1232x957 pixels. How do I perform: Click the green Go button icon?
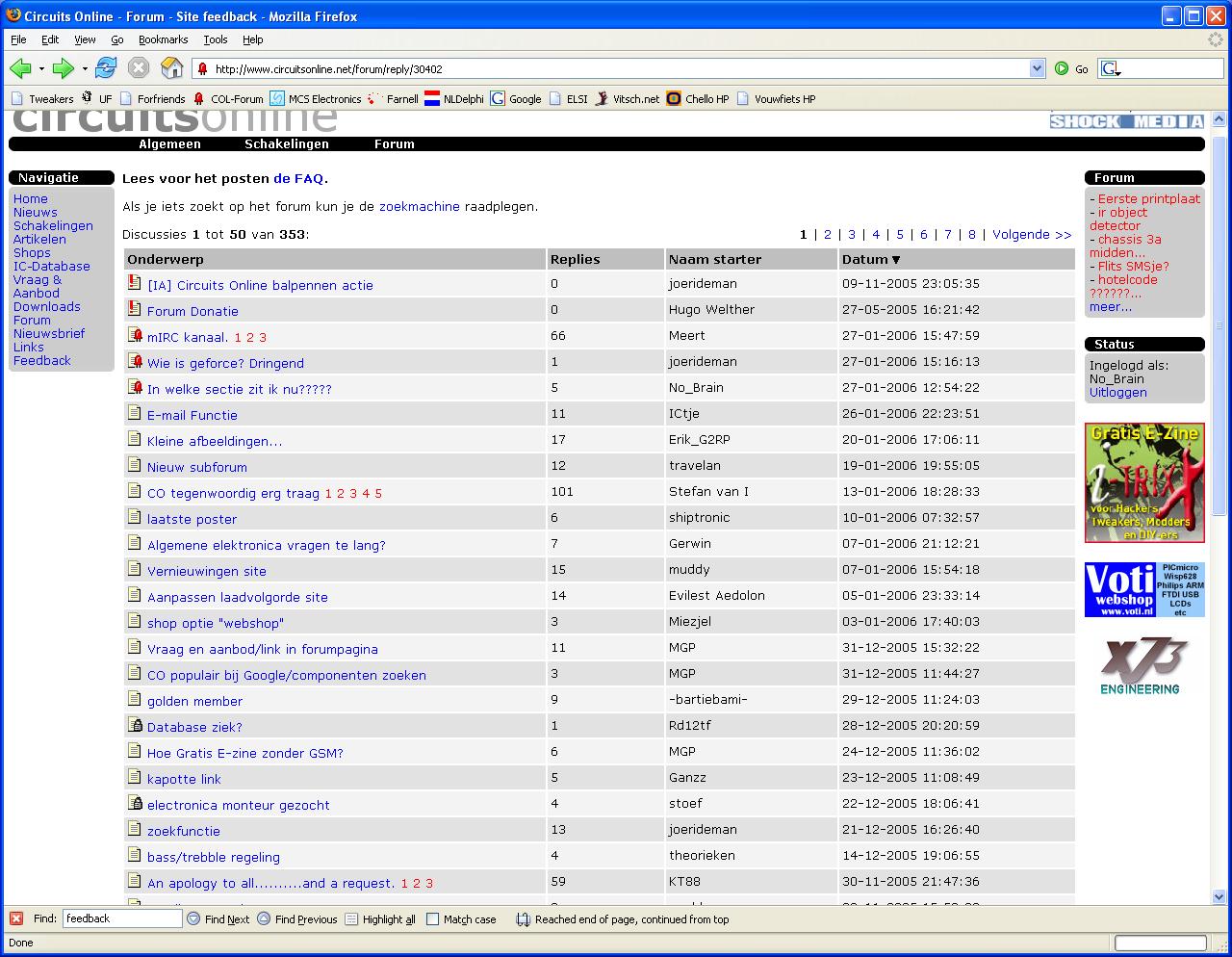[1062, 69]
